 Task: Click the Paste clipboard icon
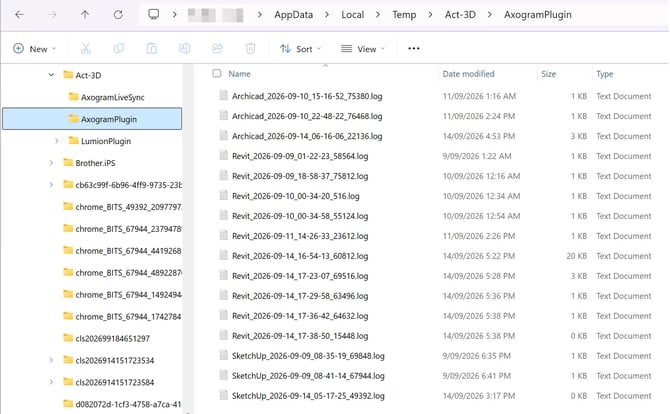[x=151, y=48]
